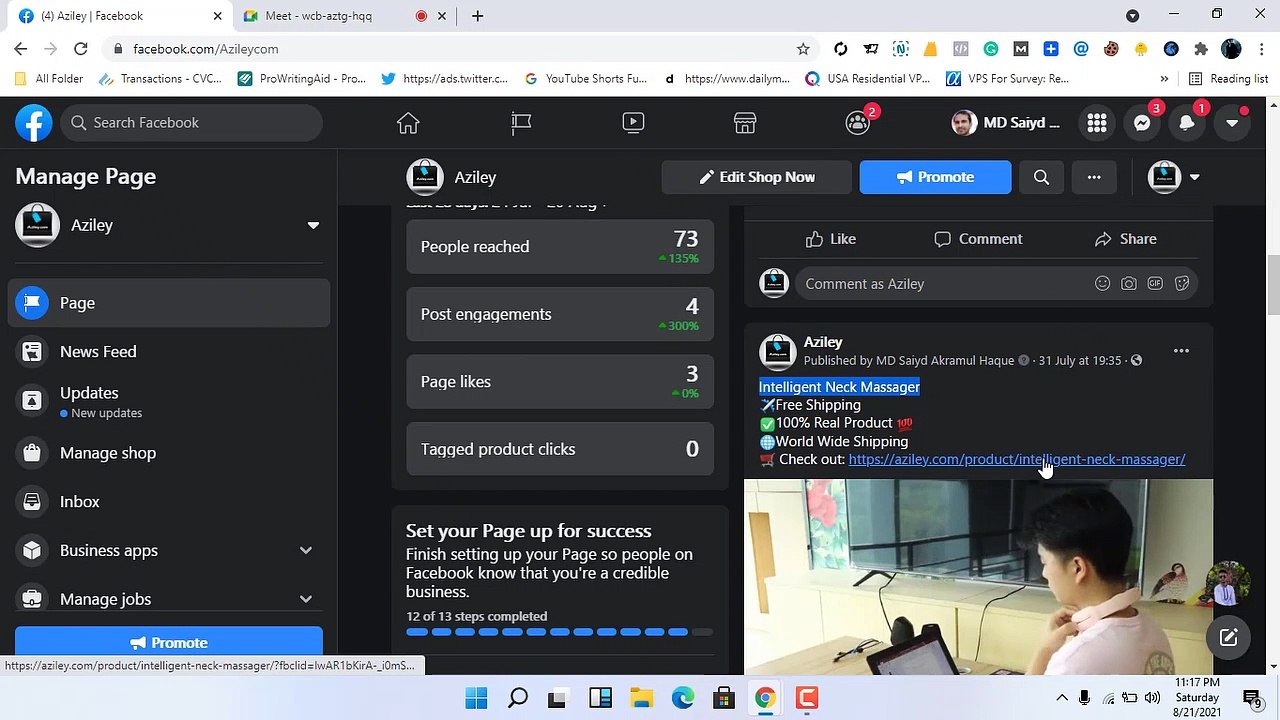Insert emoji in comment box
1280x720 pixels.
click(1102, 284)
